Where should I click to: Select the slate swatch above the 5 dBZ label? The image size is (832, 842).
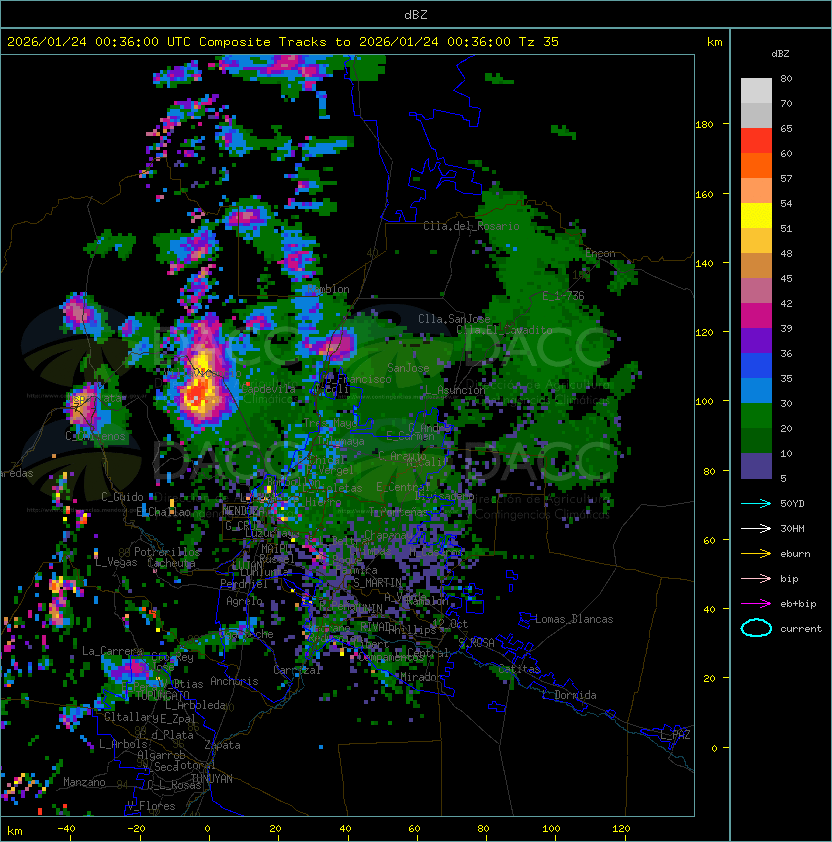click(x=756, y=466)
